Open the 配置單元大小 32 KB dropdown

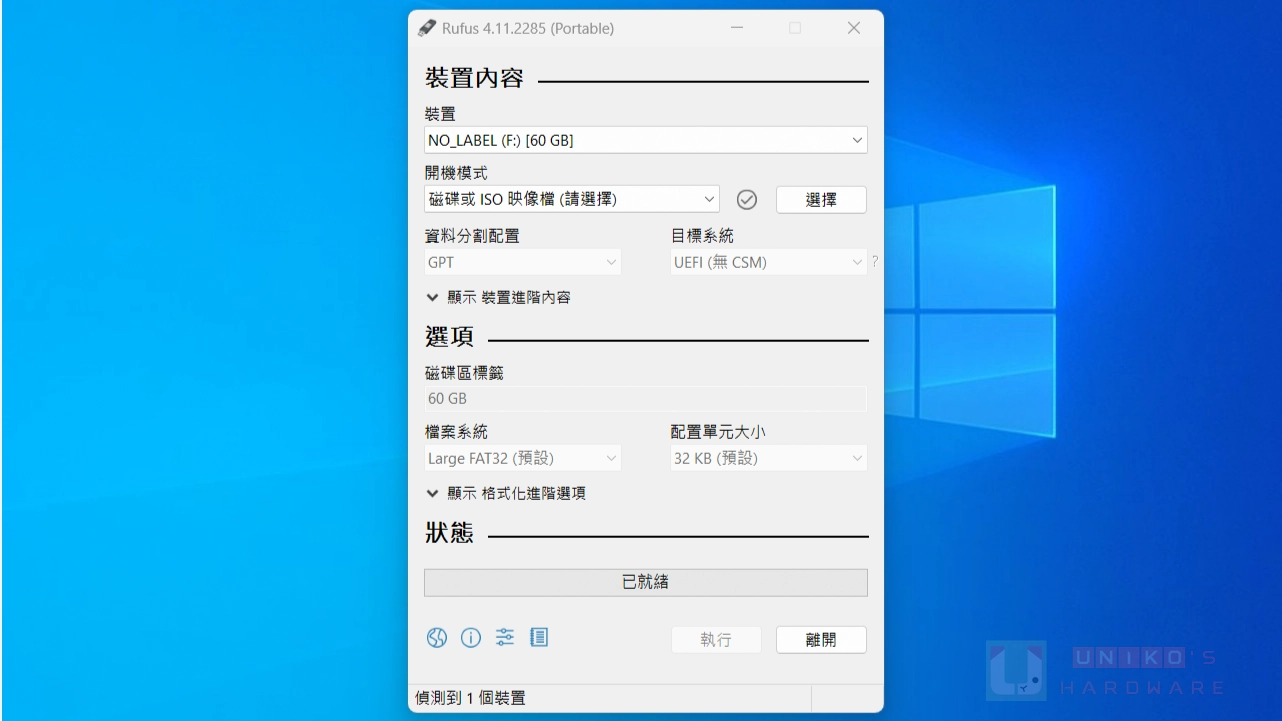[x=767, y=459]
